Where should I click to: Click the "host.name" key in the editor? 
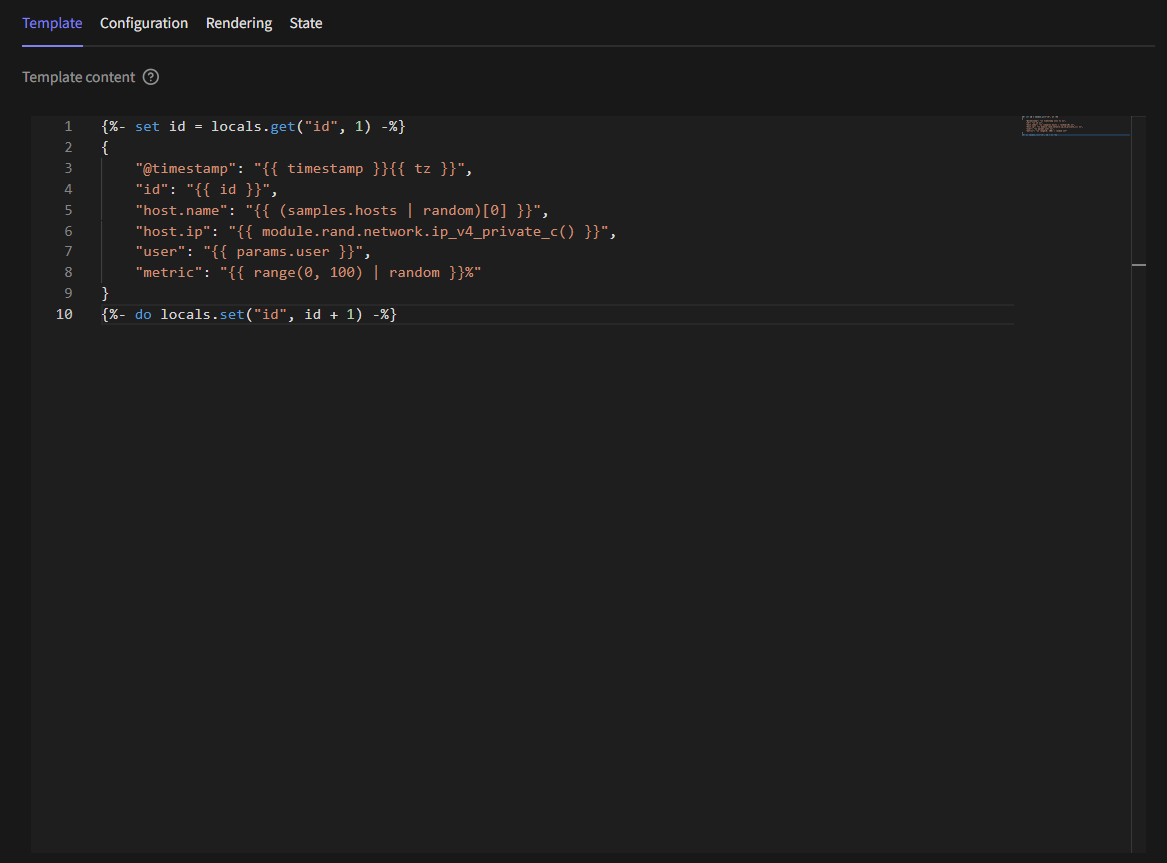181,210
